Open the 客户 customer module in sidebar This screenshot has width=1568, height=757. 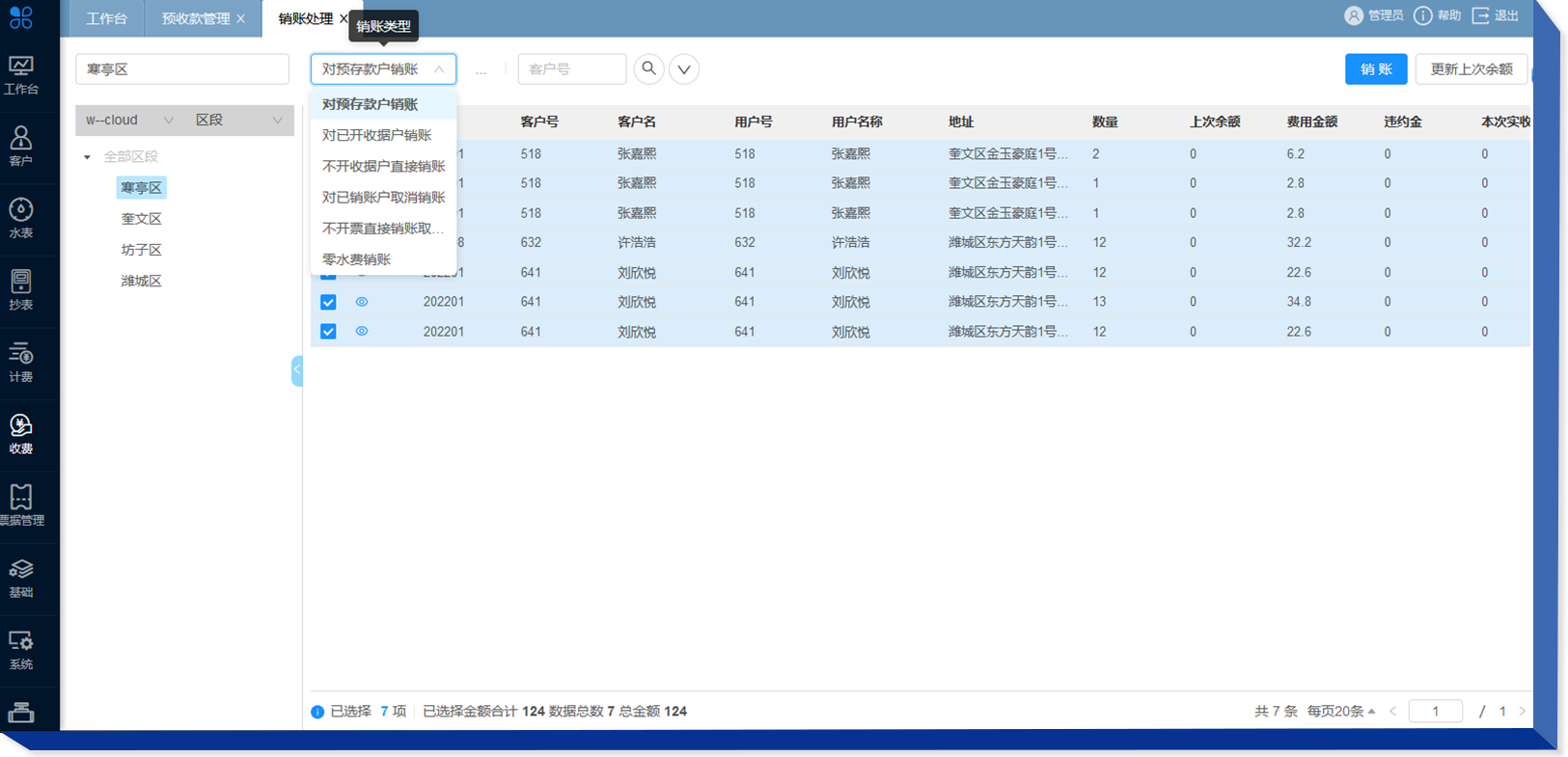20,146
